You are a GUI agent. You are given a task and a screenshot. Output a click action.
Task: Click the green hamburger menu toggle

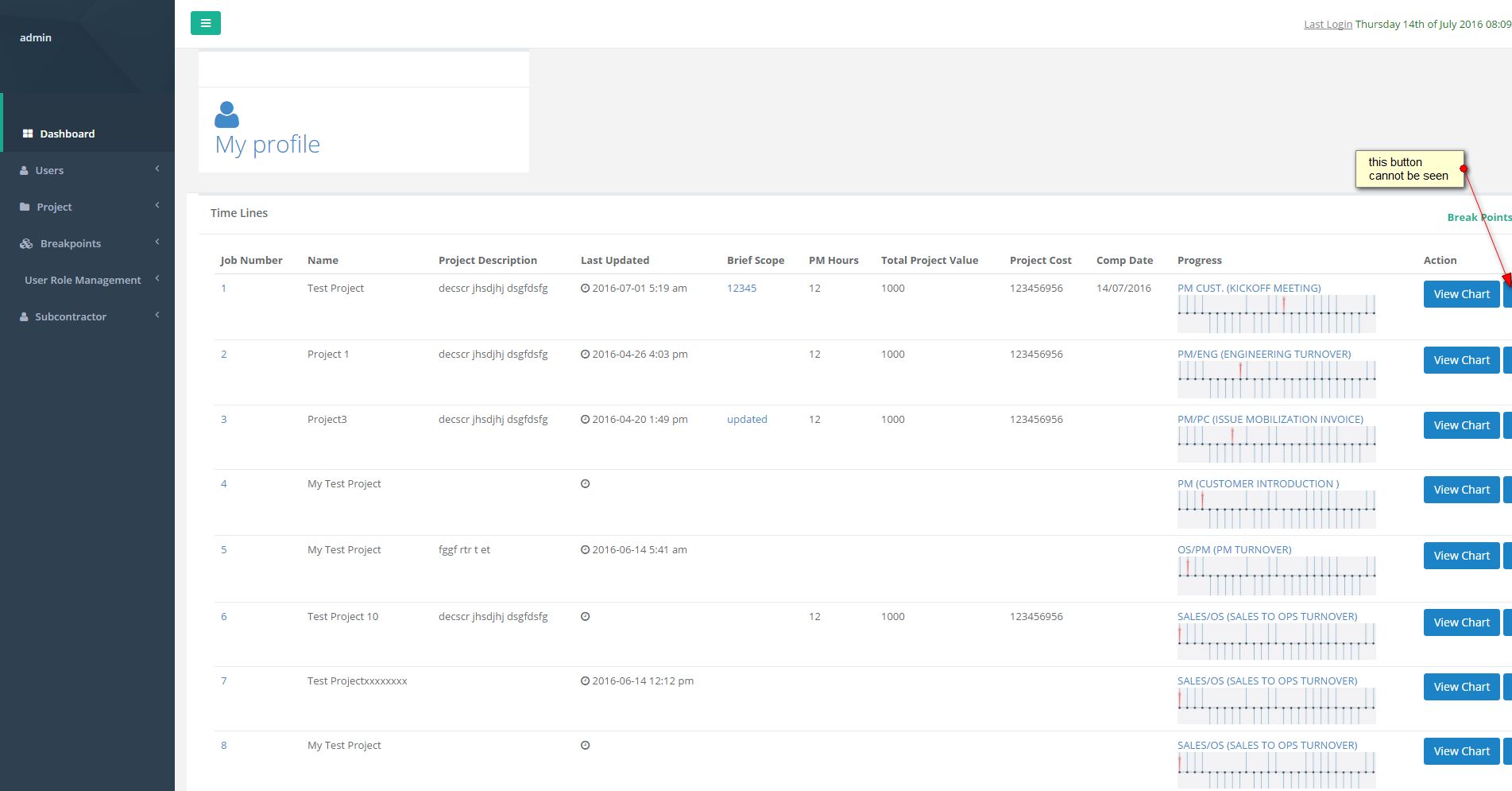[205, 23]
